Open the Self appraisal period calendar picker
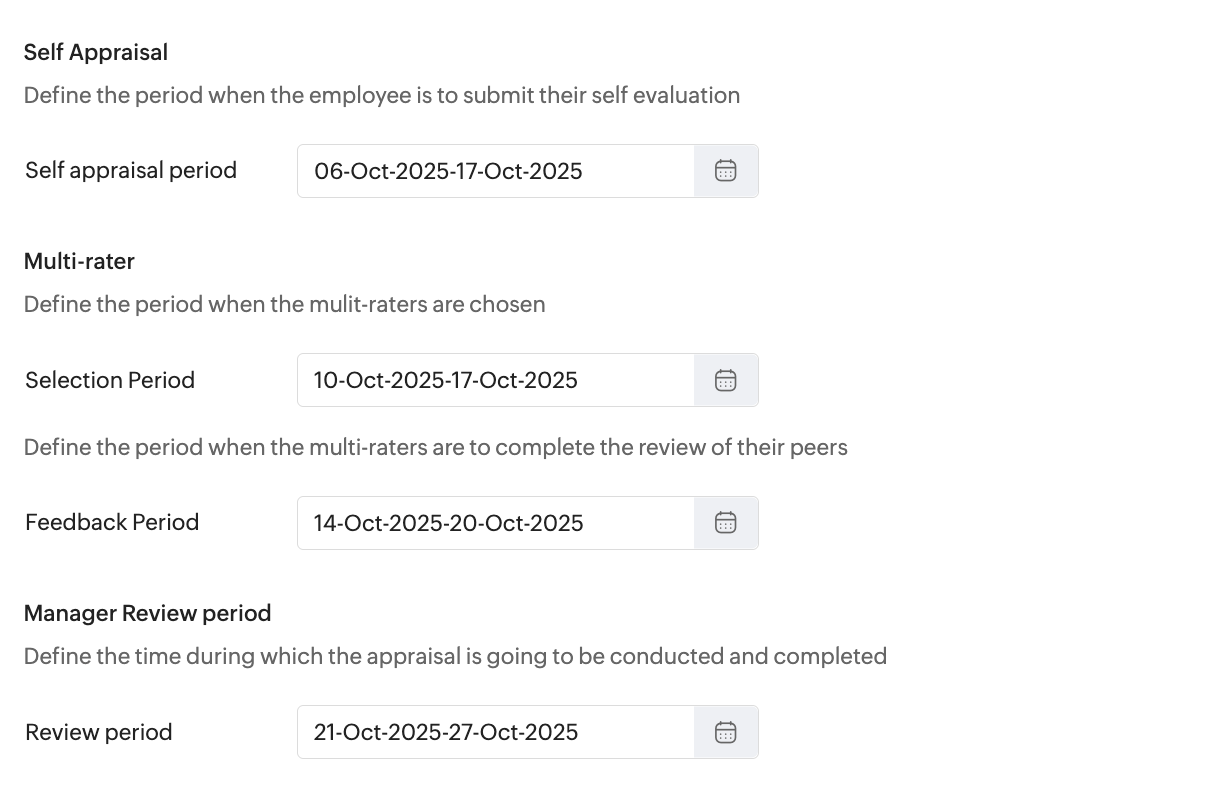Image resolution: width=1206 pixels, height=804 pixels. tap(726, 171)
